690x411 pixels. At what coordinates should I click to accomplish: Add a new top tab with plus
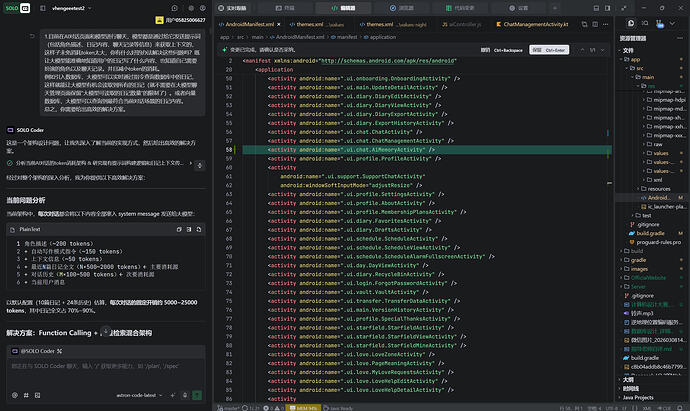click(555, 8)
